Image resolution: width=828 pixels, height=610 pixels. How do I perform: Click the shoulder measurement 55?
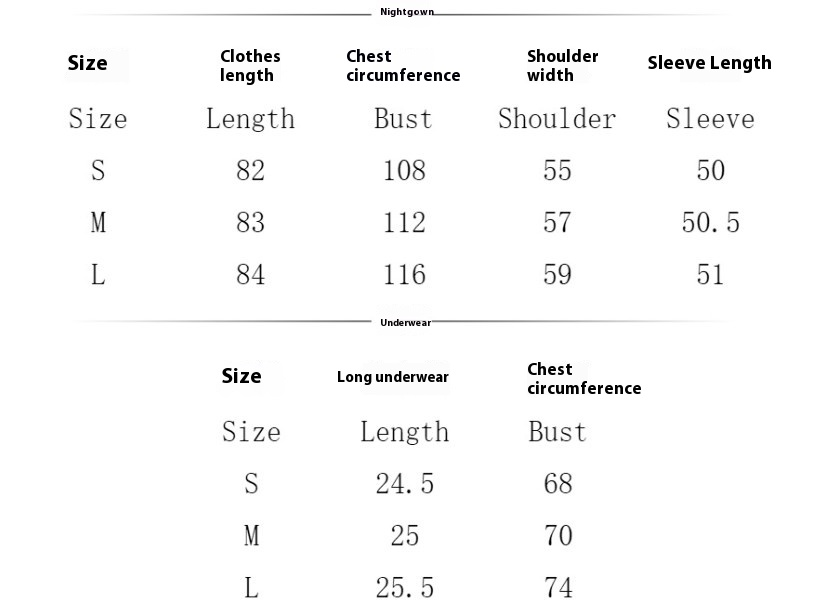pyautogui.click(x=557, y=170)
